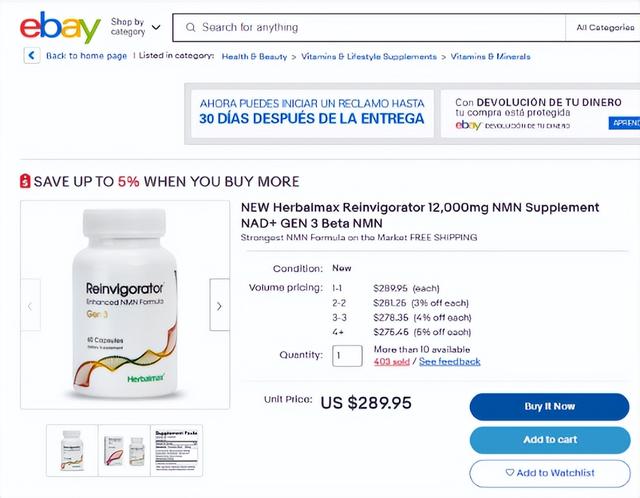Click the Quantity input box

point(347,356)
